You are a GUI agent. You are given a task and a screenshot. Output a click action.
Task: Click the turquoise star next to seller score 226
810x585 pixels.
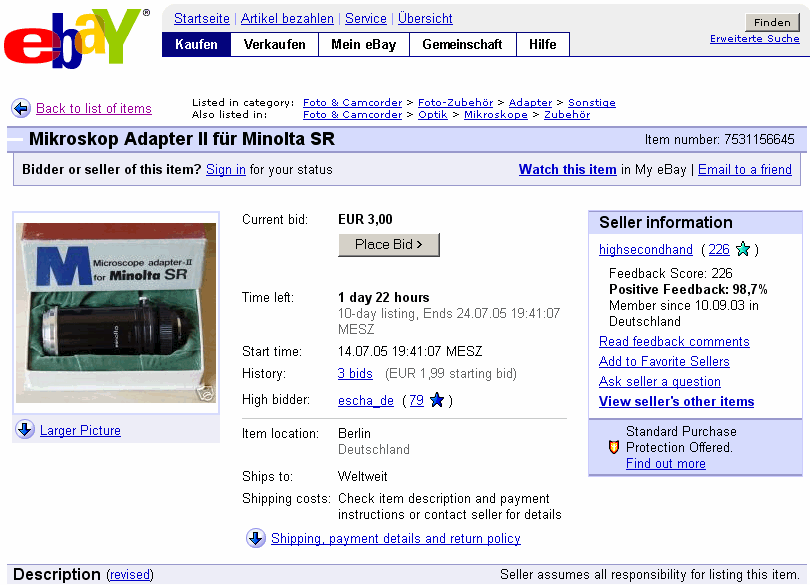pos(743,249)
